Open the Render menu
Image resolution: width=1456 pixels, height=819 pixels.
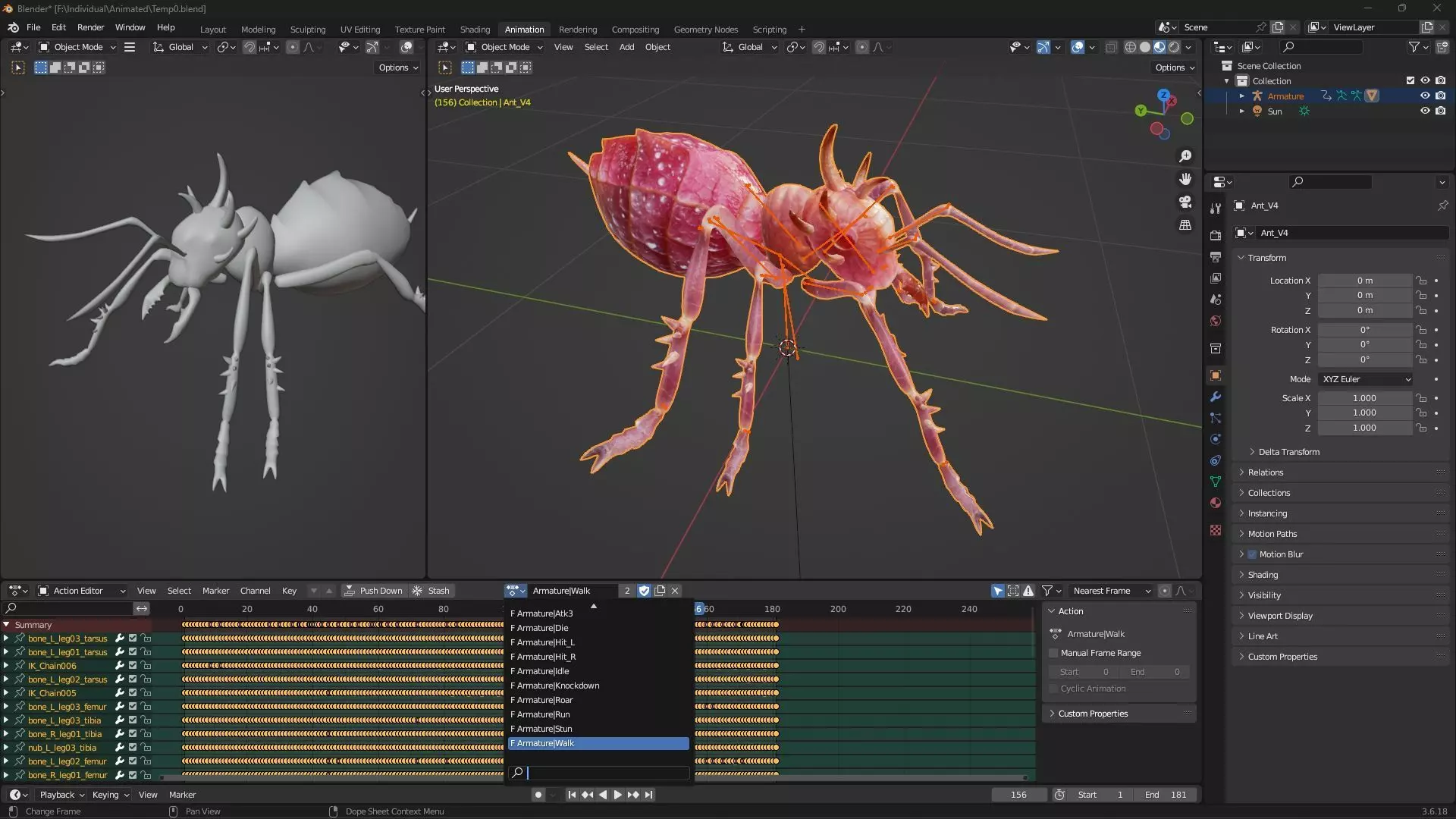click(x=90, y=27)
